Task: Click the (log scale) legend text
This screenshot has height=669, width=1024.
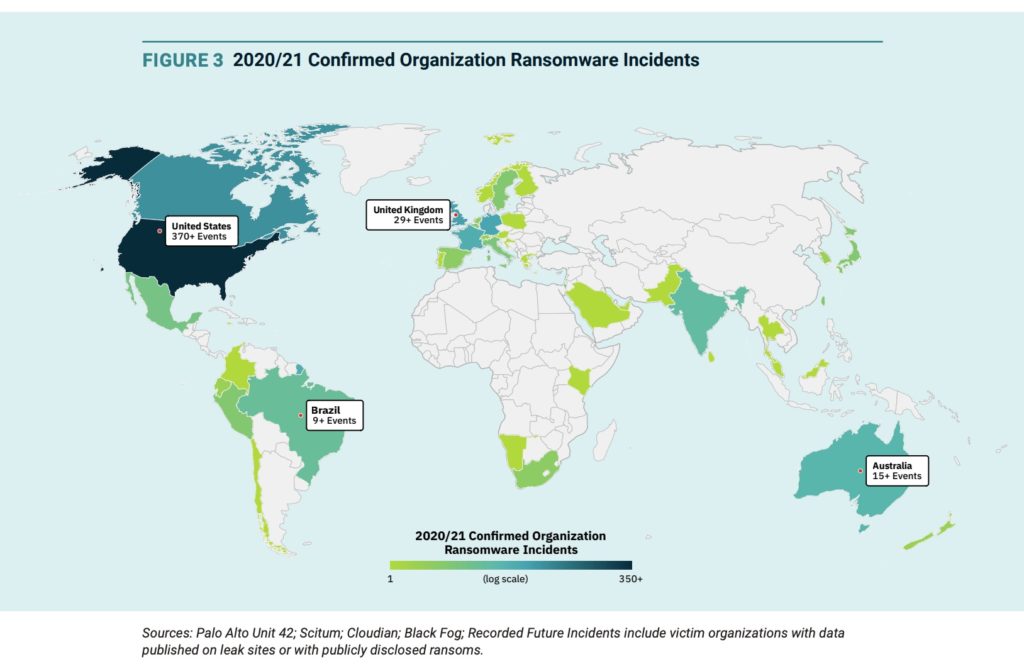Action: pyautogui.click(x=505, y=579)
